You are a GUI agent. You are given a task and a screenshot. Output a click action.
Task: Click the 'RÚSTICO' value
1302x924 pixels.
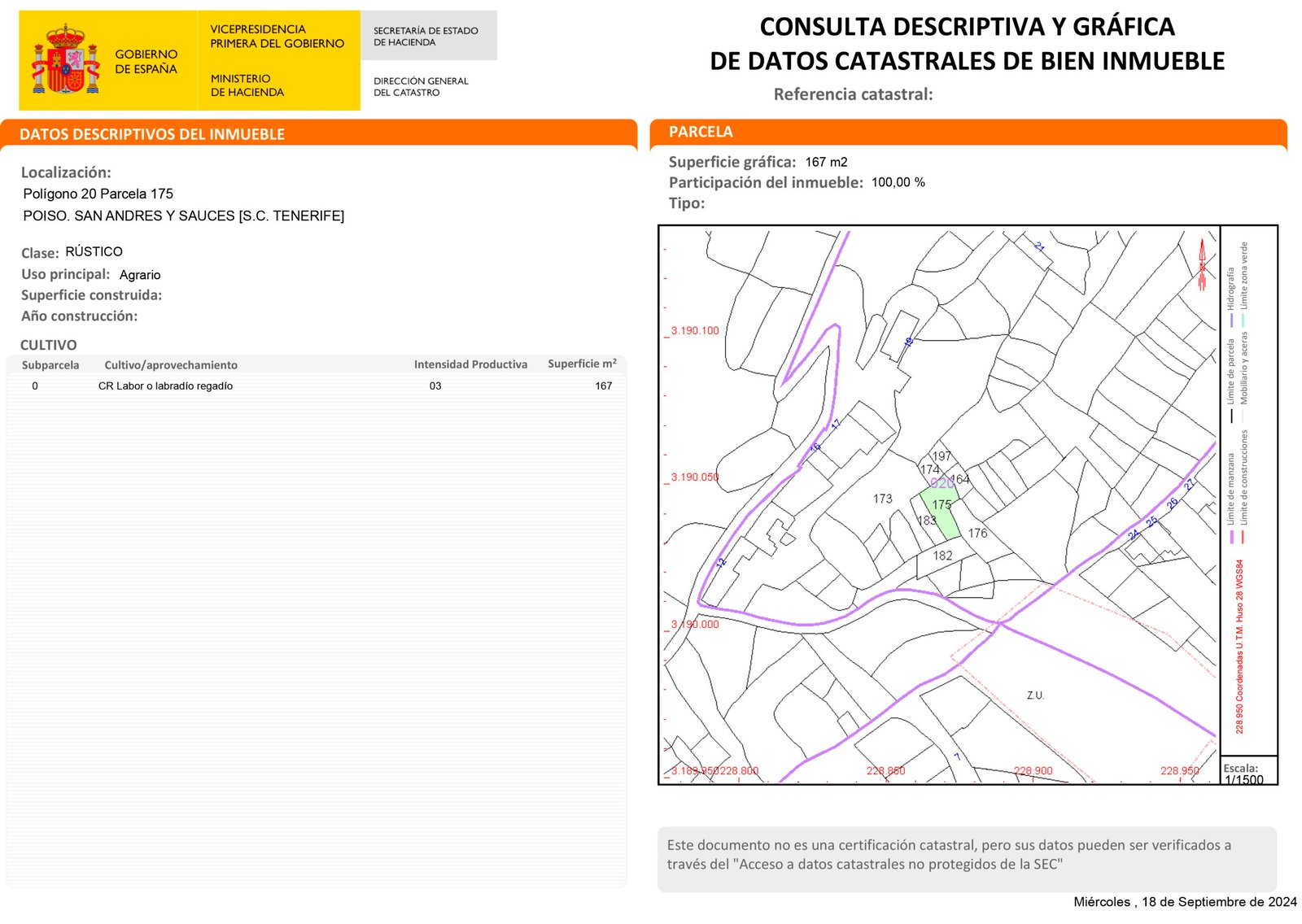pos(94,251)
